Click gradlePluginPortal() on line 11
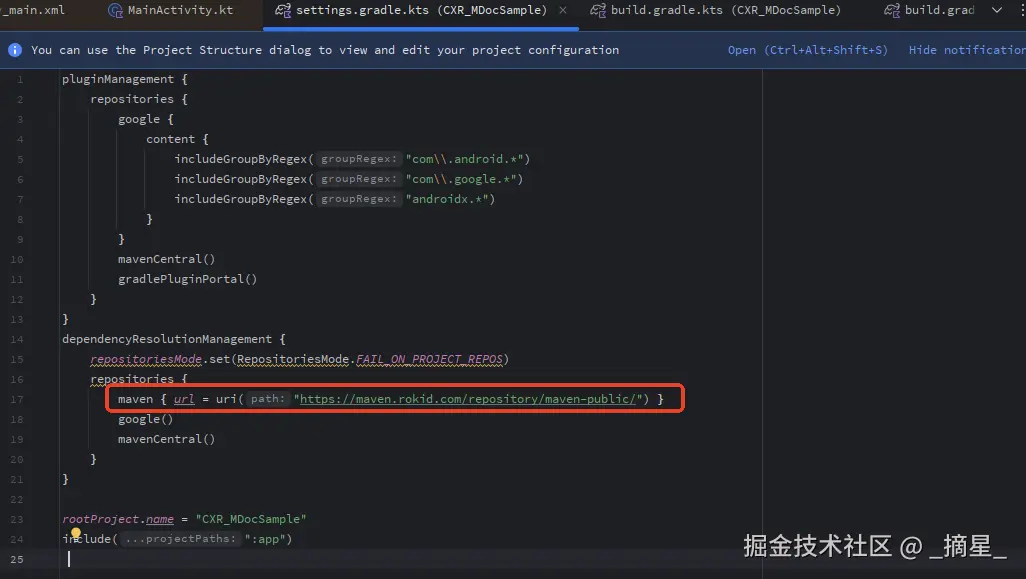The image size is (1026, 579). (187, 279)
